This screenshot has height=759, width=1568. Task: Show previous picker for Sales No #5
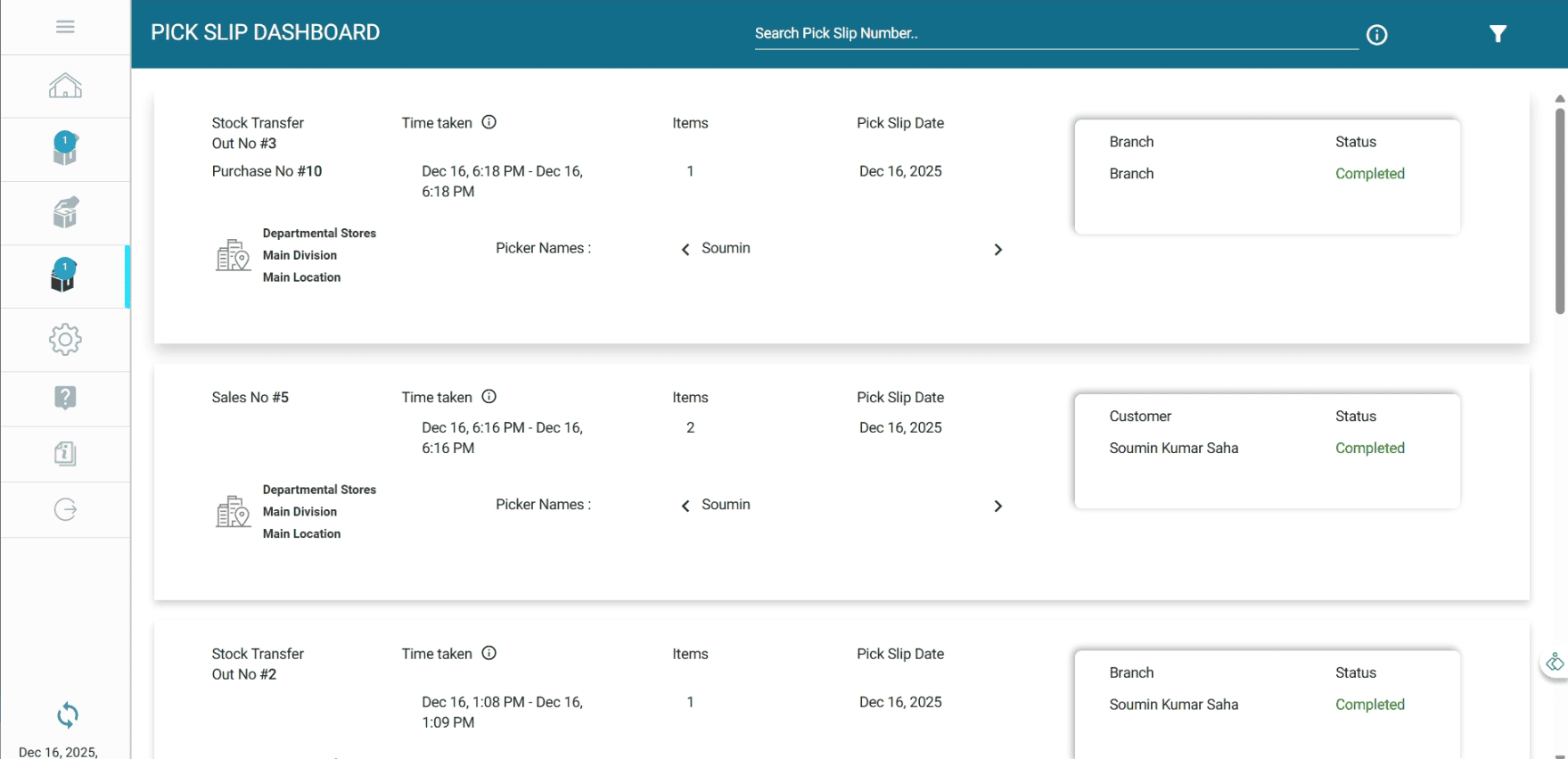pos(685,507)
